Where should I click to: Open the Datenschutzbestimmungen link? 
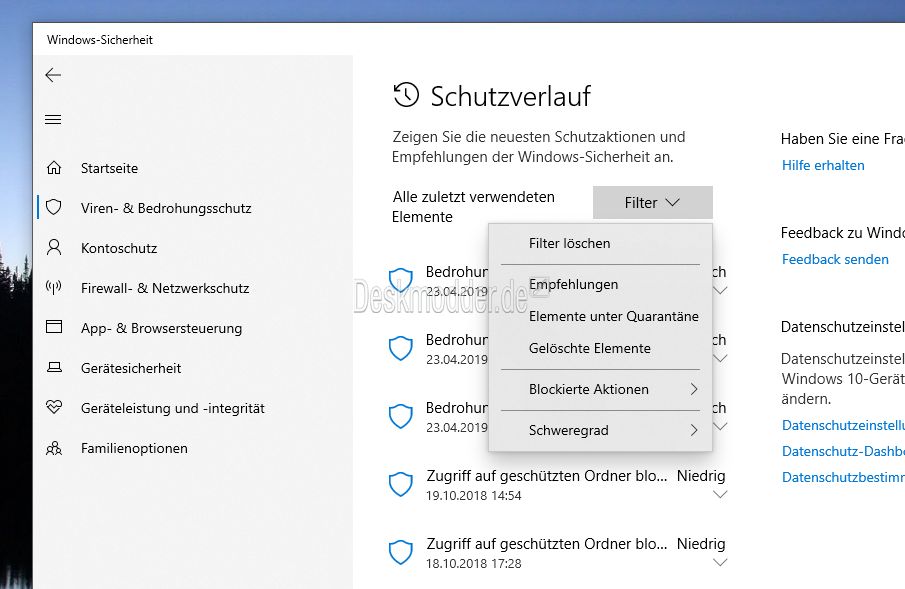[843, 477]
